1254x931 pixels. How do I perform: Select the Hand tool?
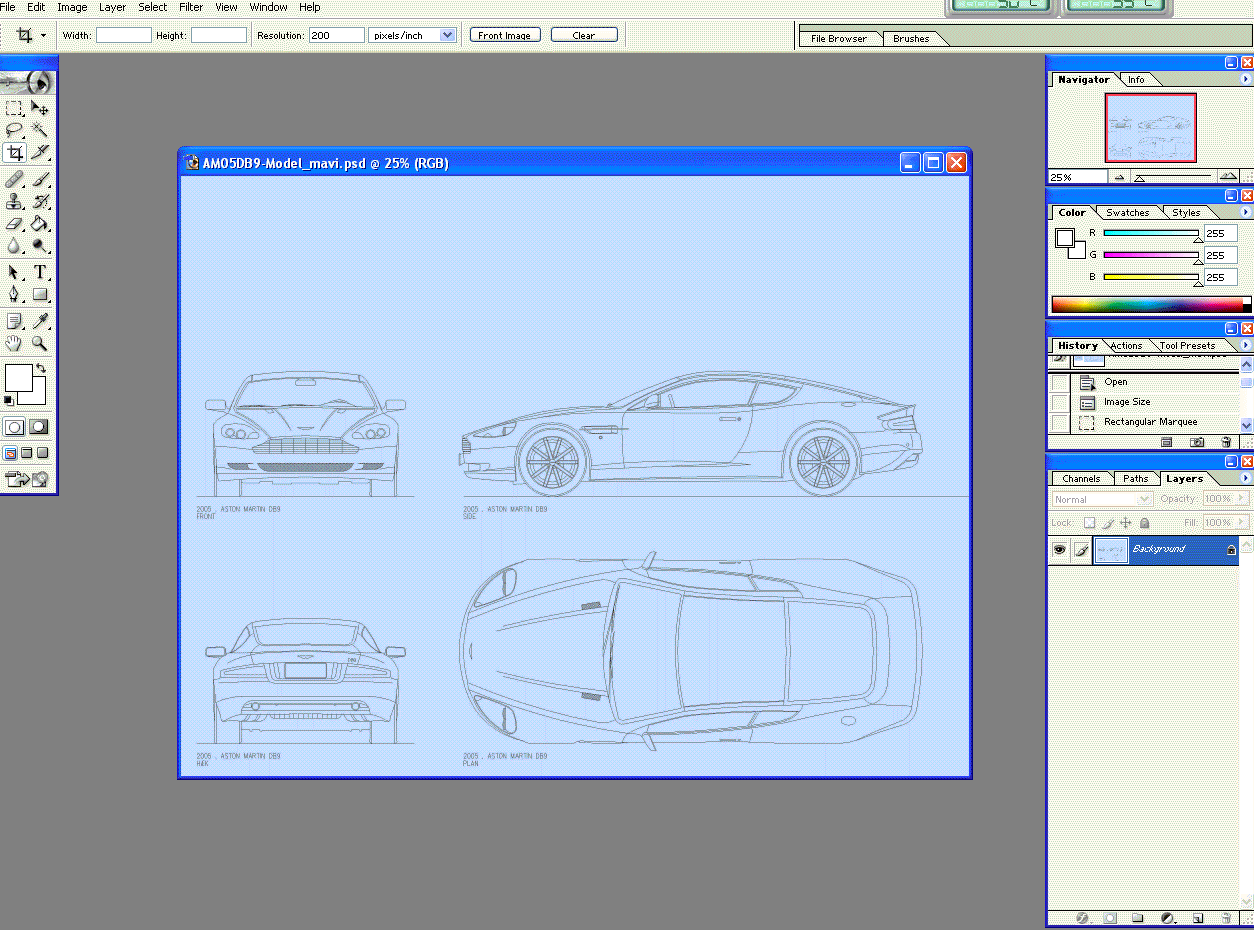14,343
